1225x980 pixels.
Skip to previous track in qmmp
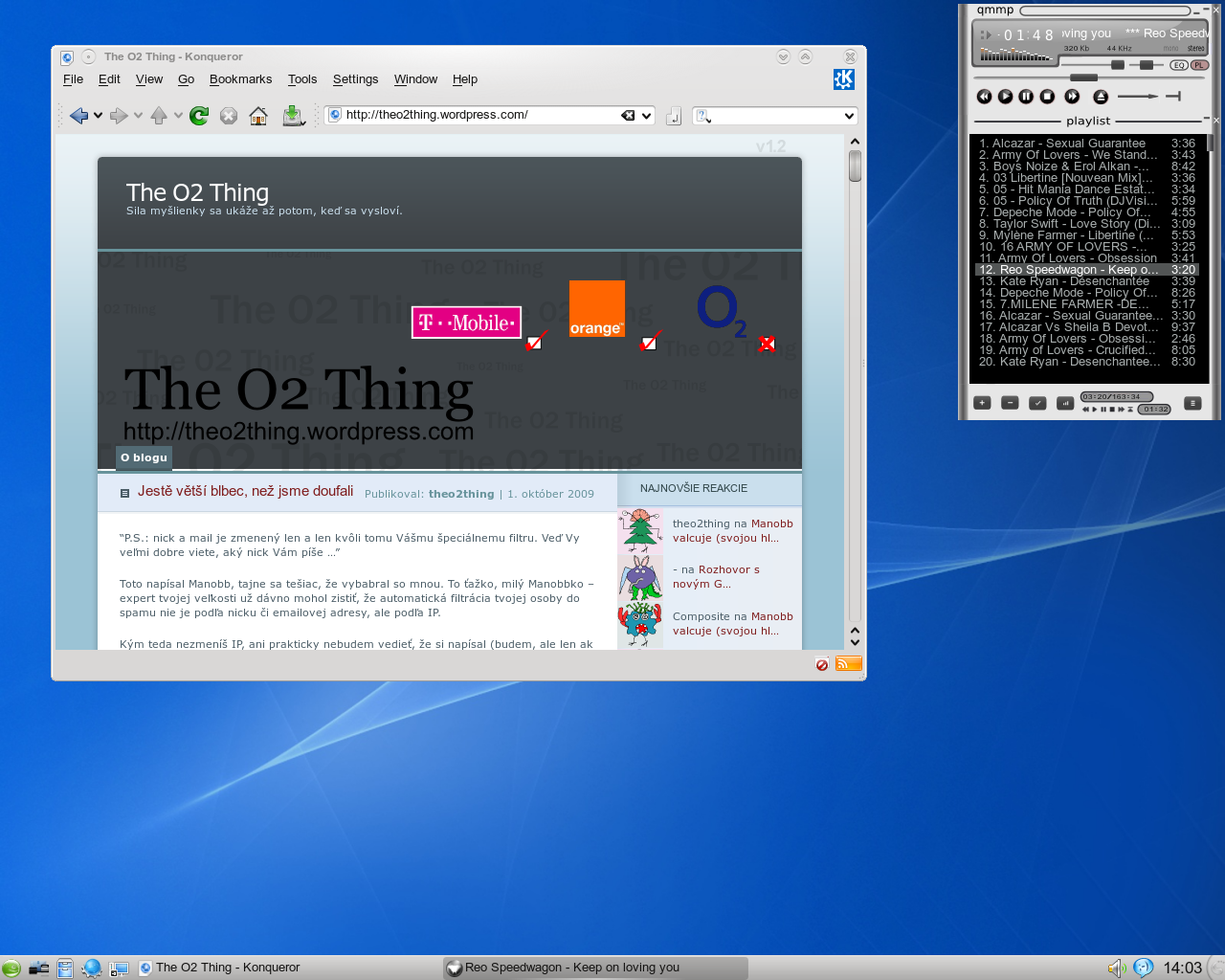coord(984,97)
